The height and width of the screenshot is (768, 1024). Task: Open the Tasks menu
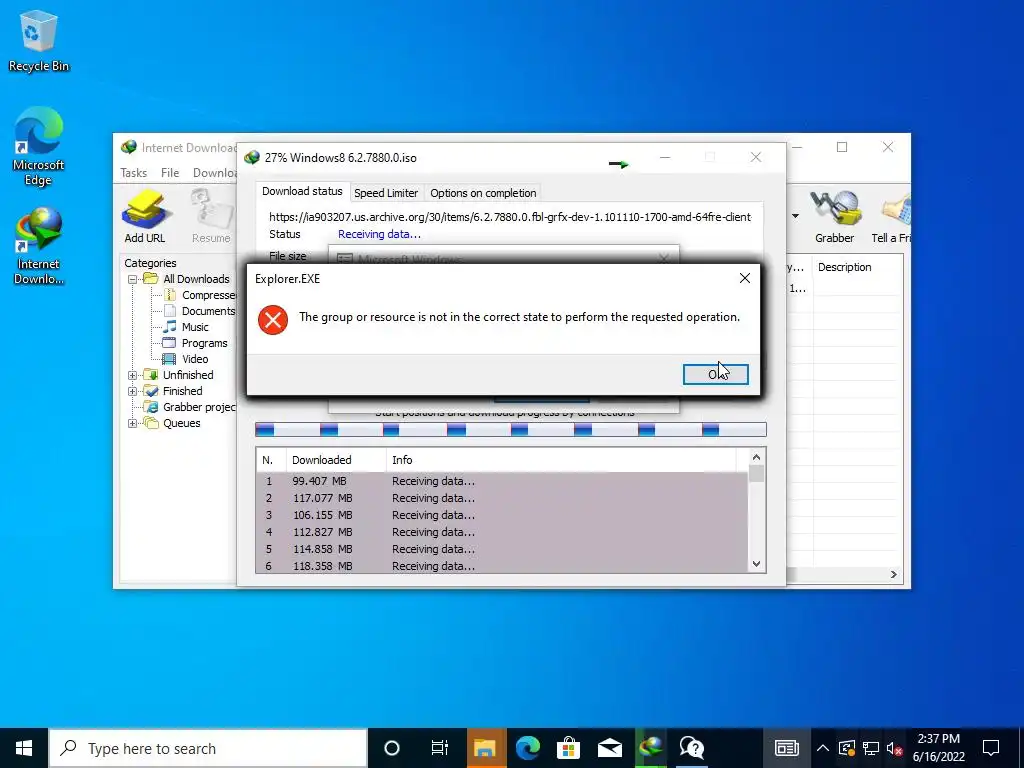pos(133,173)
